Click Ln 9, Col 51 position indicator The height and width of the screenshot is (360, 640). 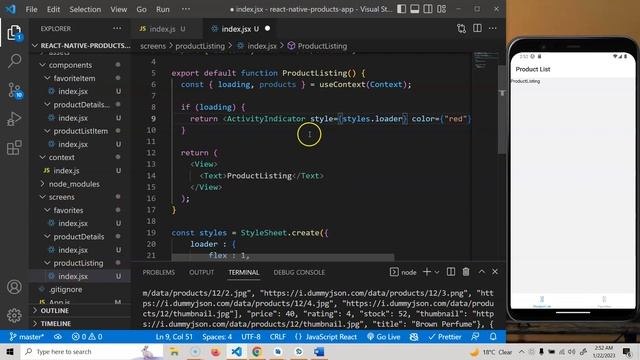coord(174,337)
